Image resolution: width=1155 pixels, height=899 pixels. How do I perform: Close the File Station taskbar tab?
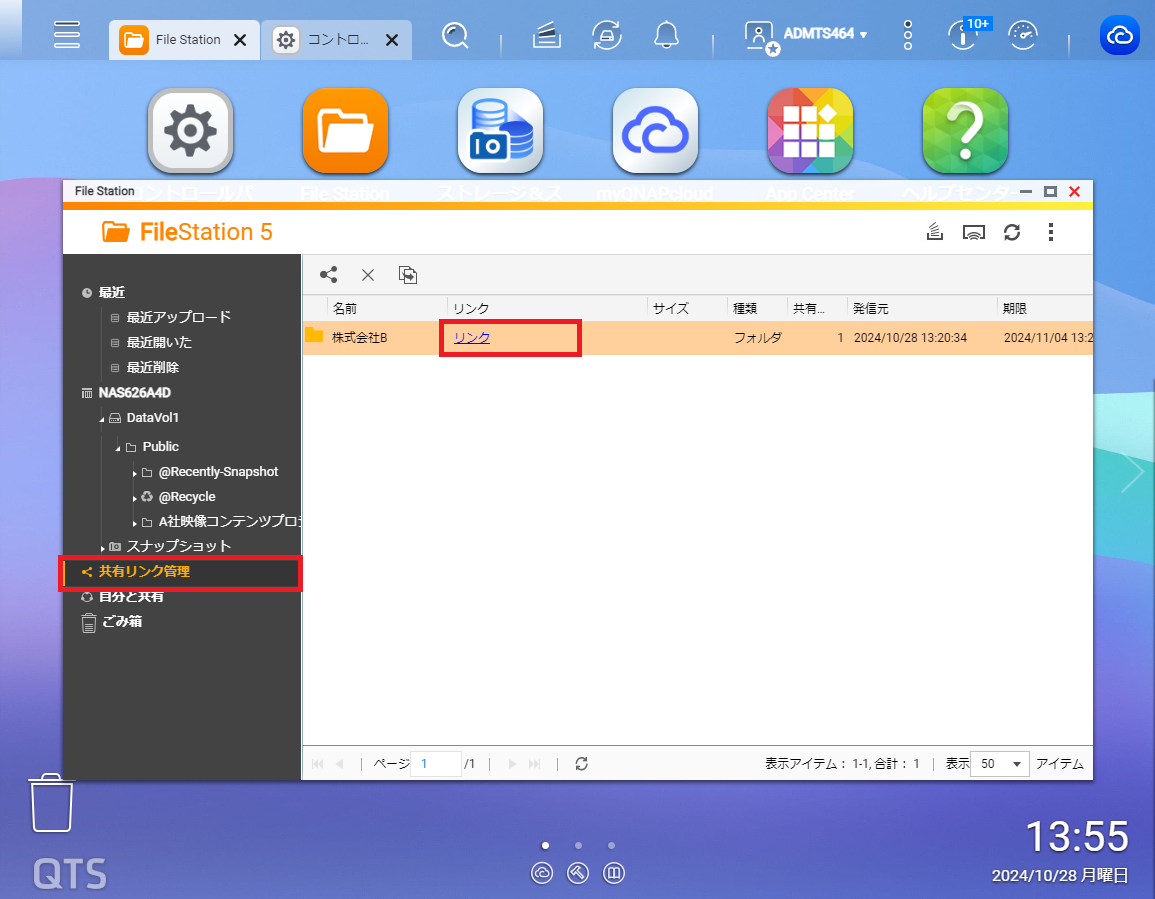pyautogui.click(x=240, y=40)
